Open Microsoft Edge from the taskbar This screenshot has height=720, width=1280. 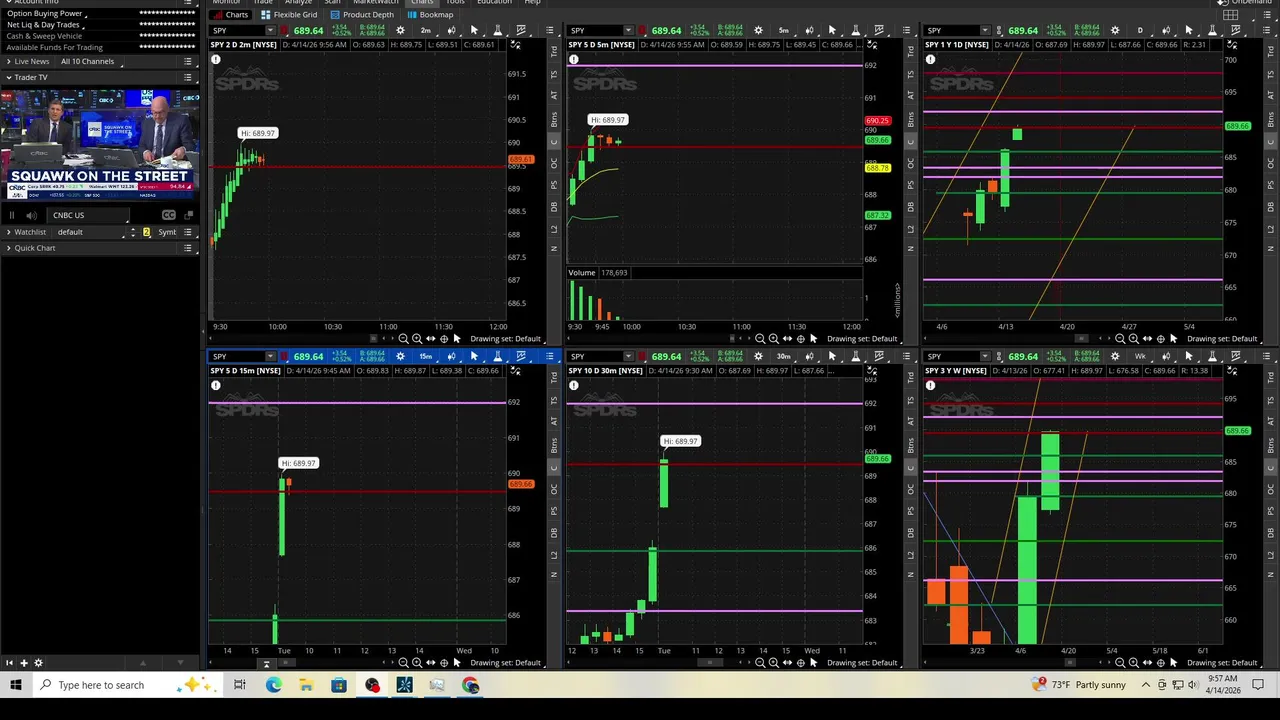tap(273, 685)
